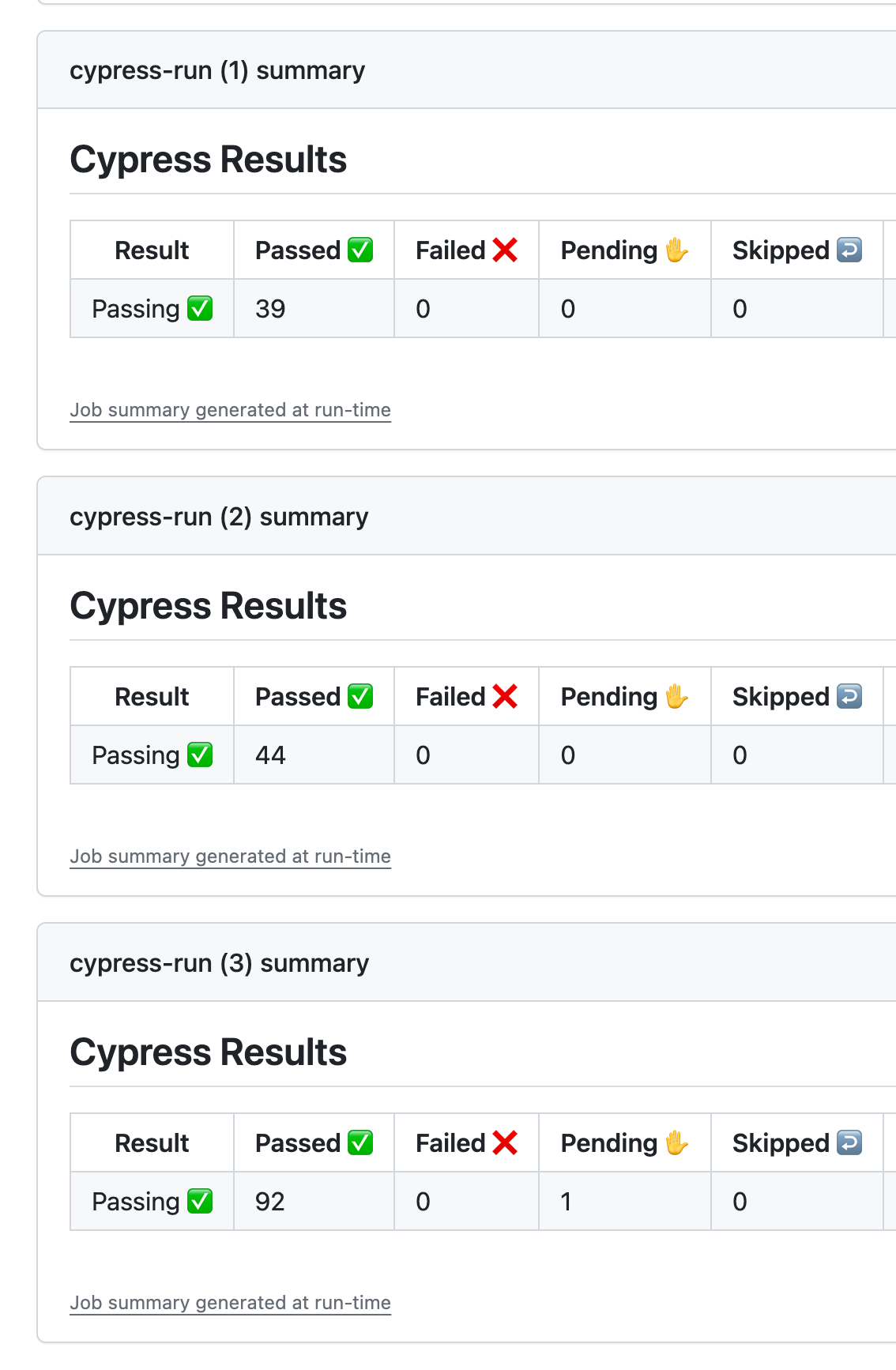896x1370 pixels.
Task: Follow Job summary link under cypress-run (3)
Action: point(230,1303)
